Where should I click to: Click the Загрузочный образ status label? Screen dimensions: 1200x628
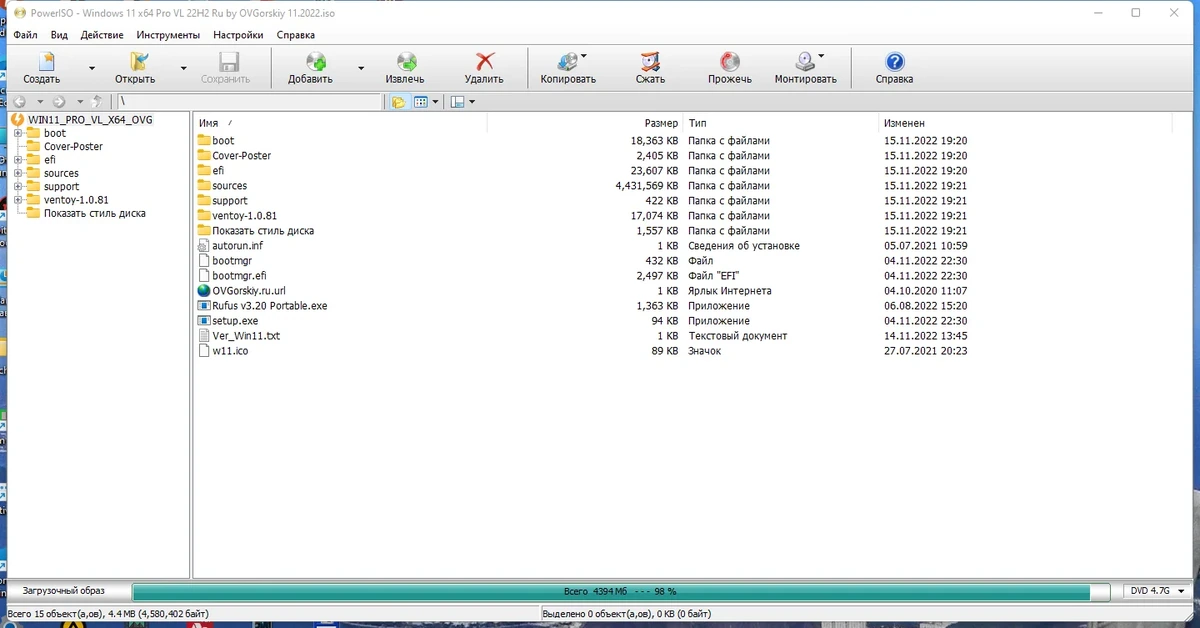[x=67, y=591]
